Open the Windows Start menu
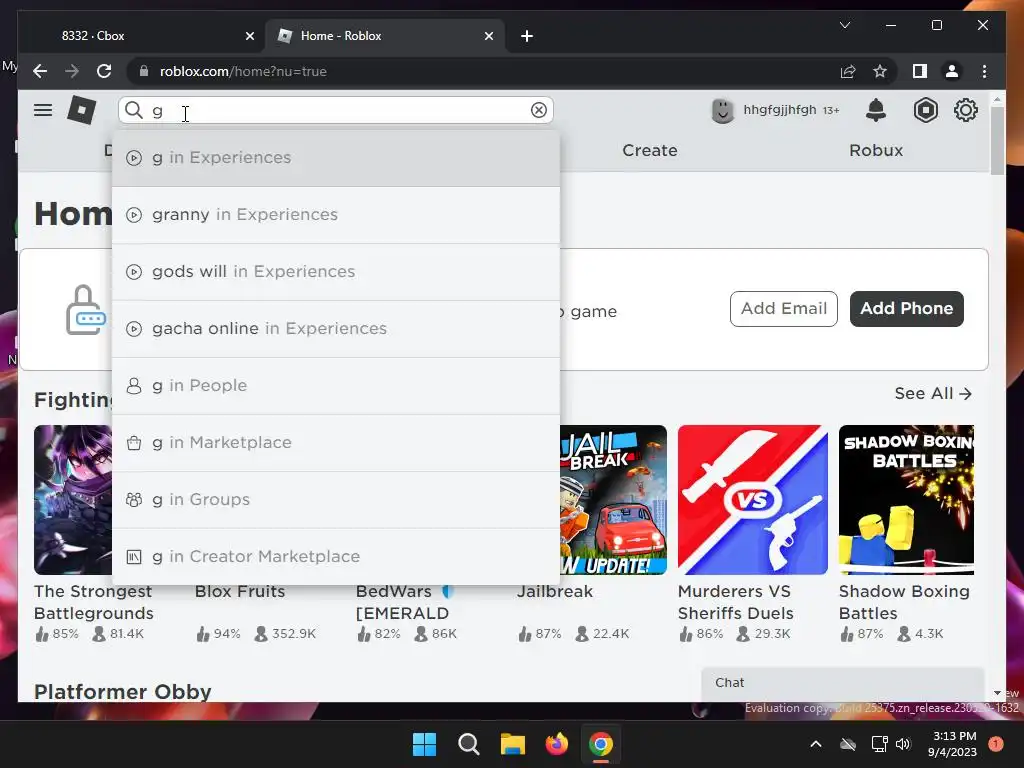The image size is (1024, 768). coord(424,744)
